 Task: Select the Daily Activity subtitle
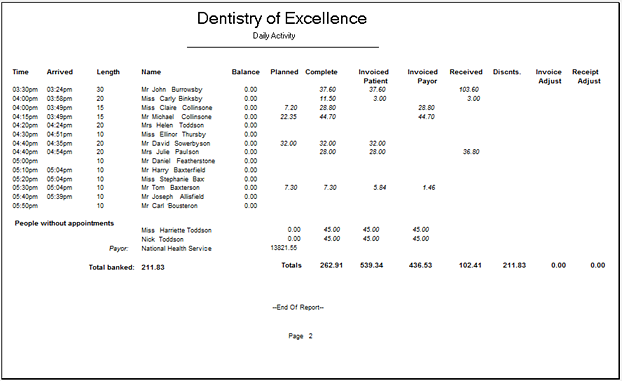[274, 36]
